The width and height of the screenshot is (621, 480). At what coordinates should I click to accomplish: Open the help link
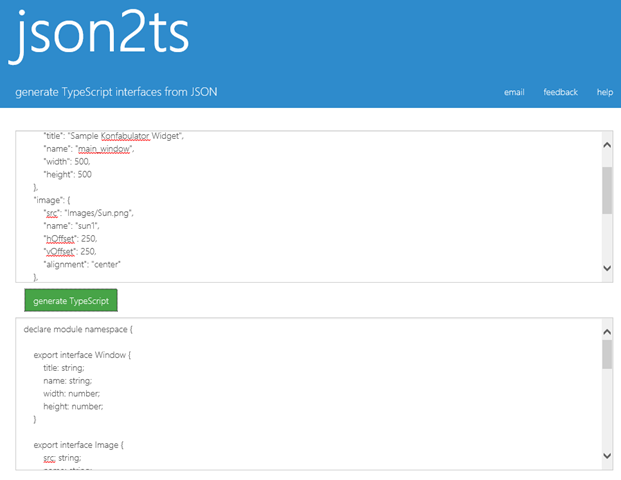click(605, 92)
